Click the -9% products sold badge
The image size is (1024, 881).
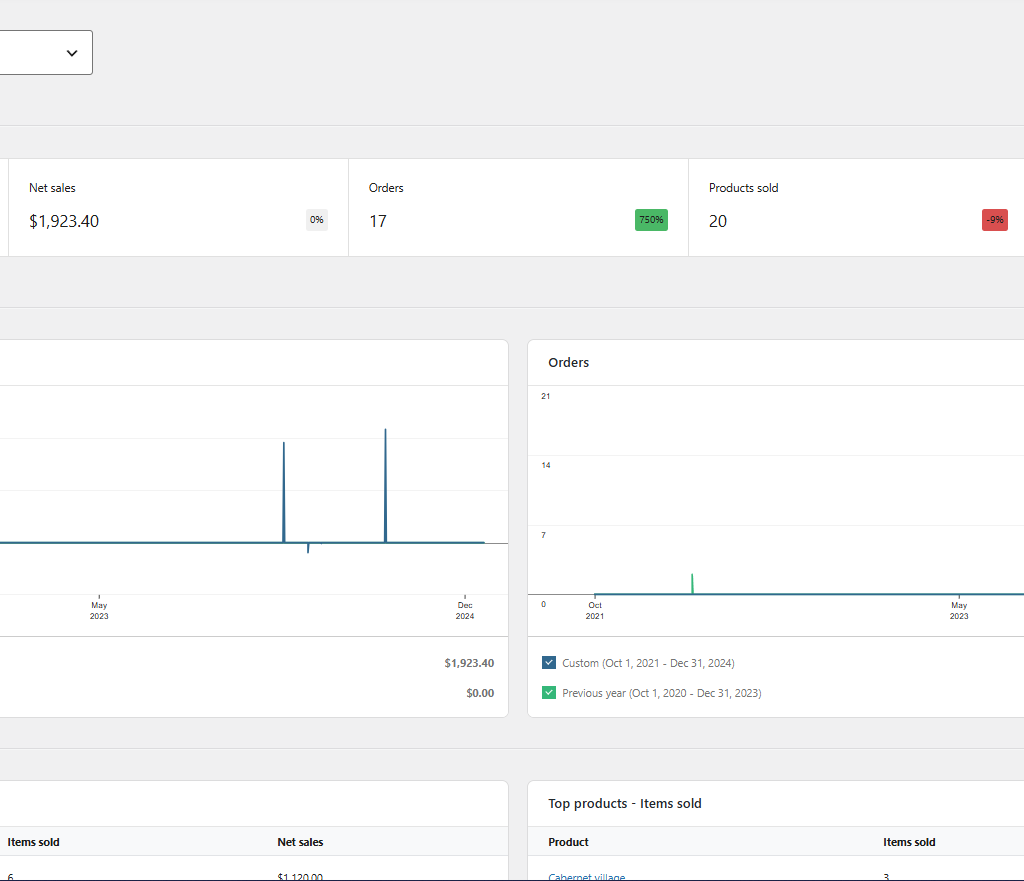pyautogui.click(x=995, y=220)
